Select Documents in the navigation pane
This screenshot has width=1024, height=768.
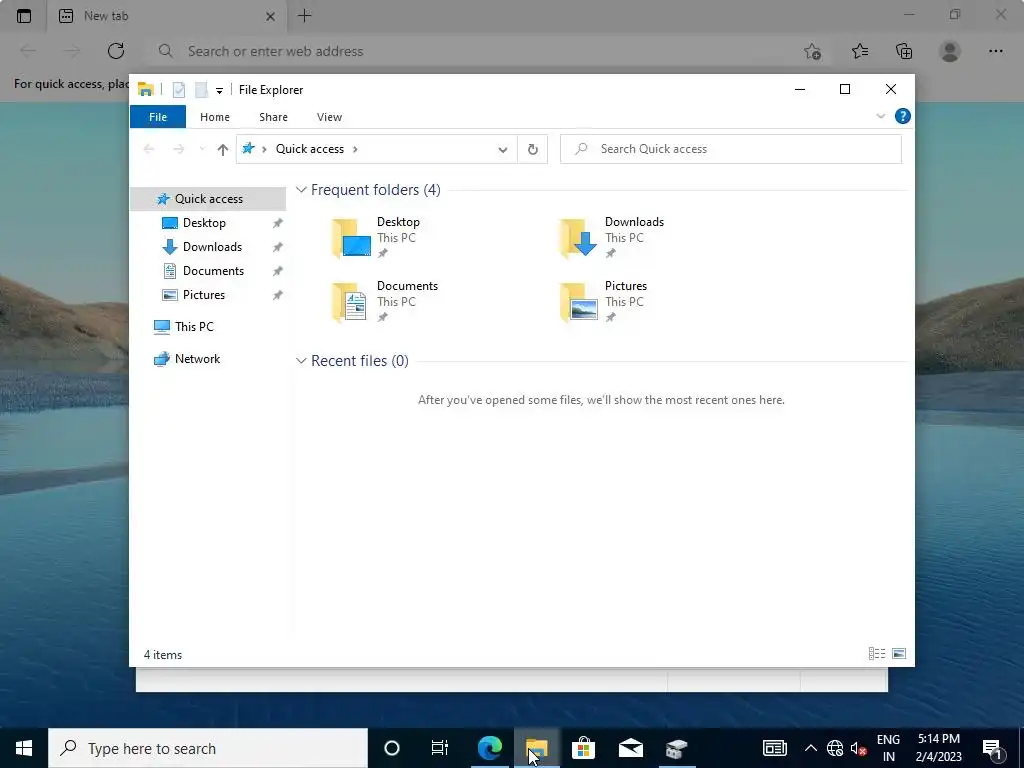213,271
